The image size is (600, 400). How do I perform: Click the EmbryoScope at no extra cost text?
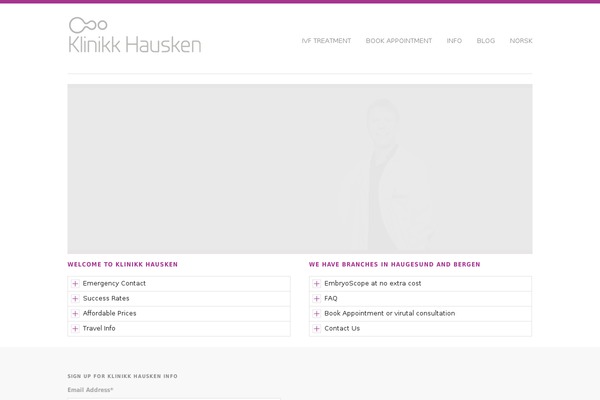click(x=373, y=283)
